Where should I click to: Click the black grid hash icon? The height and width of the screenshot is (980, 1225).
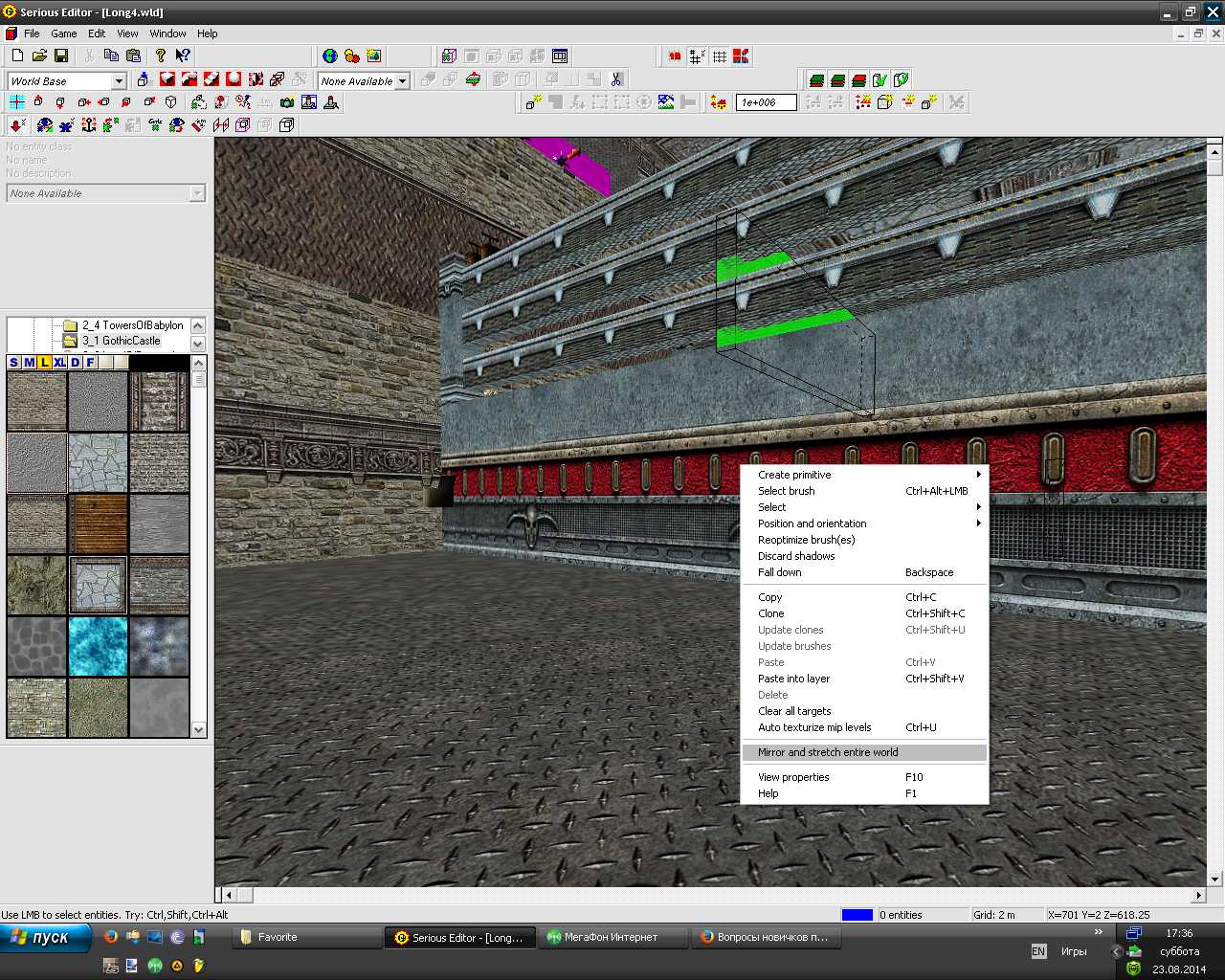point(698,56)
